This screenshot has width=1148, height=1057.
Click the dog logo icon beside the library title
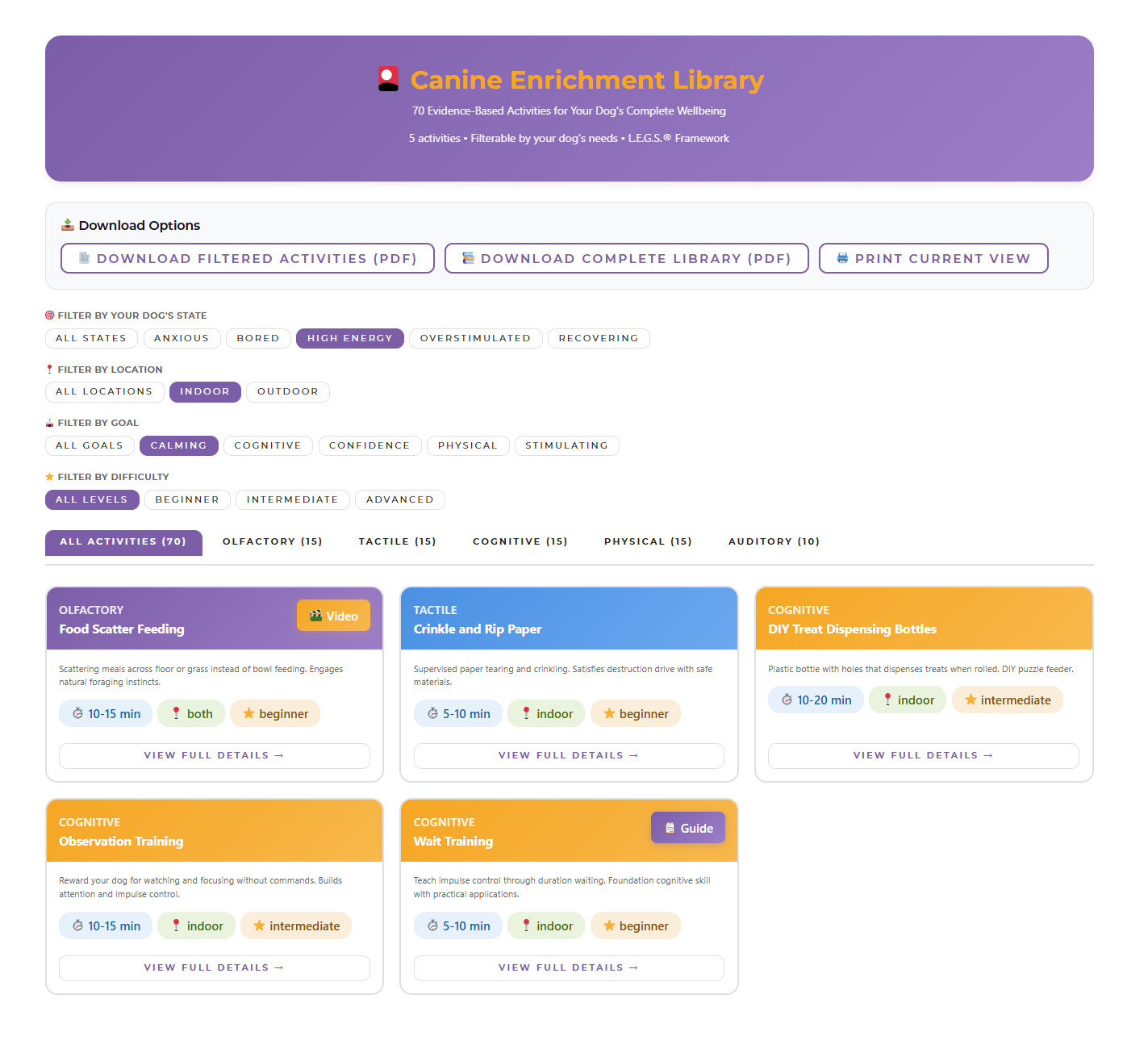pos(388,79)
